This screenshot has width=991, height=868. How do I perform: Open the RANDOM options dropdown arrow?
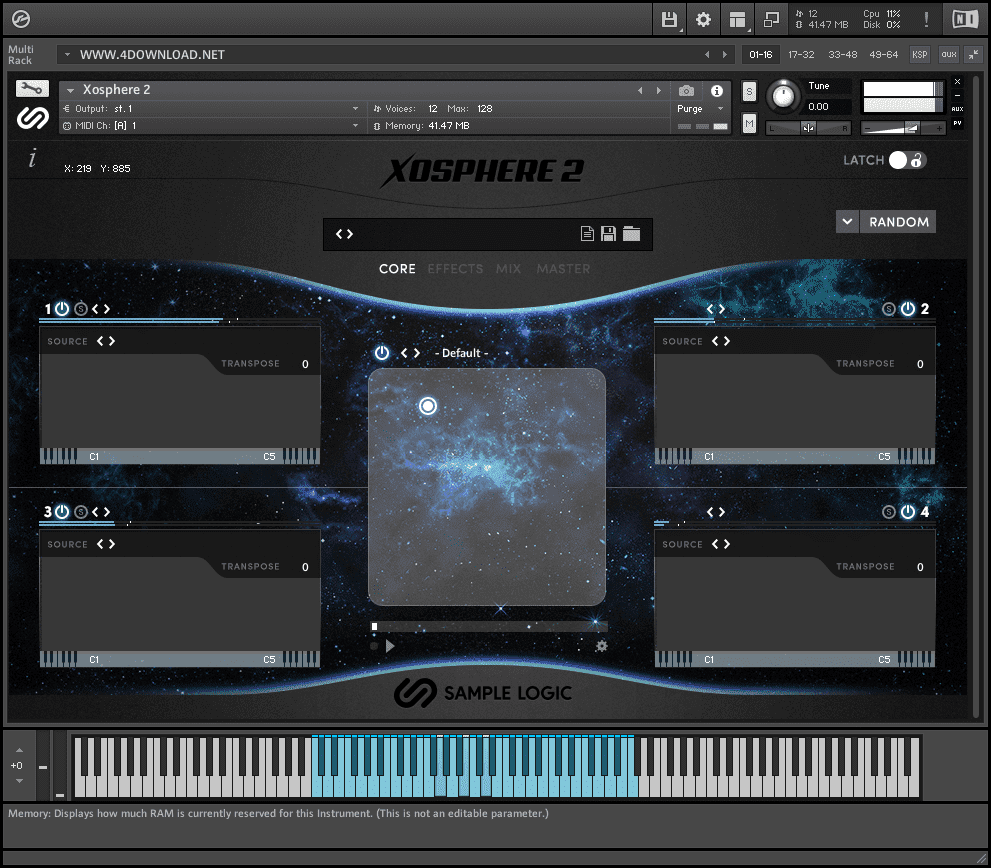coord(847,222)
